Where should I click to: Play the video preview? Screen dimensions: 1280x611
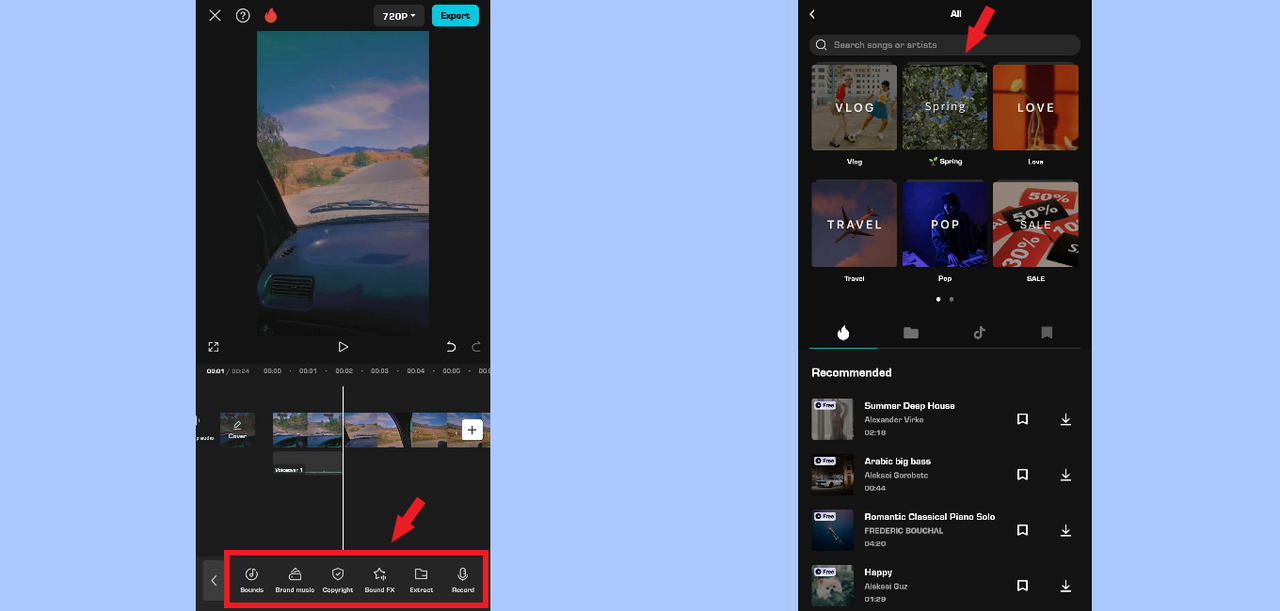[343, 347]
